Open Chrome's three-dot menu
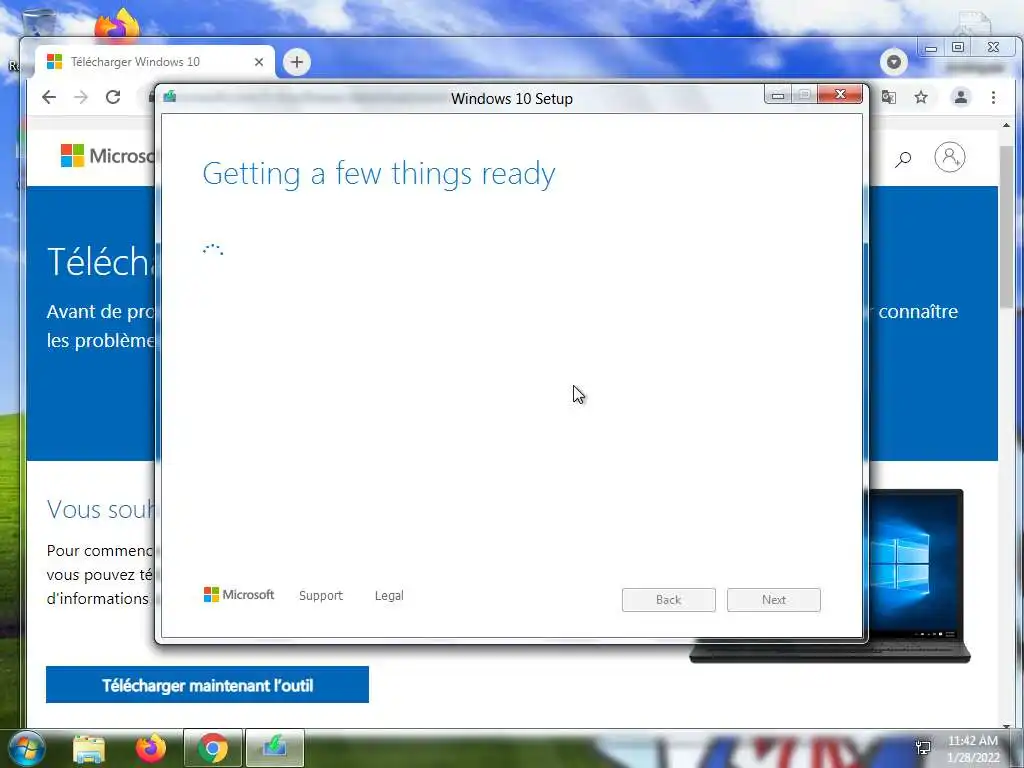Image resolution: width=1024 pixels, height=768 pixels. coord(993,97)
